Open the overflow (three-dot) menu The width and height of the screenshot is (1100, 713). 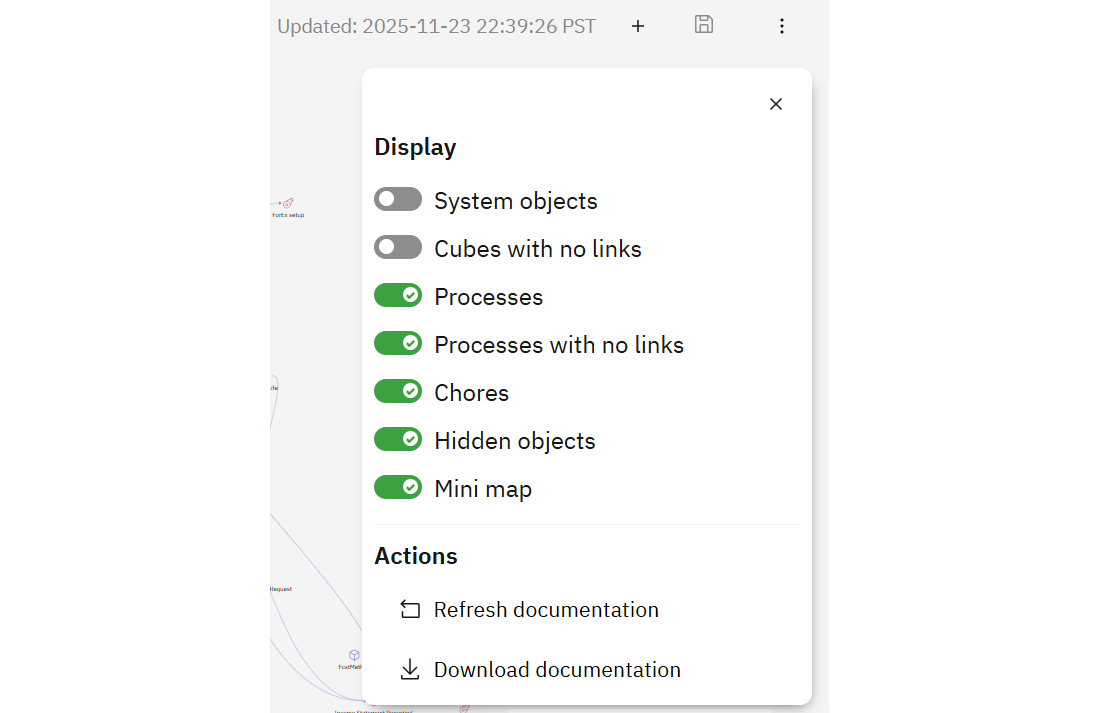[x=781, y=26]
